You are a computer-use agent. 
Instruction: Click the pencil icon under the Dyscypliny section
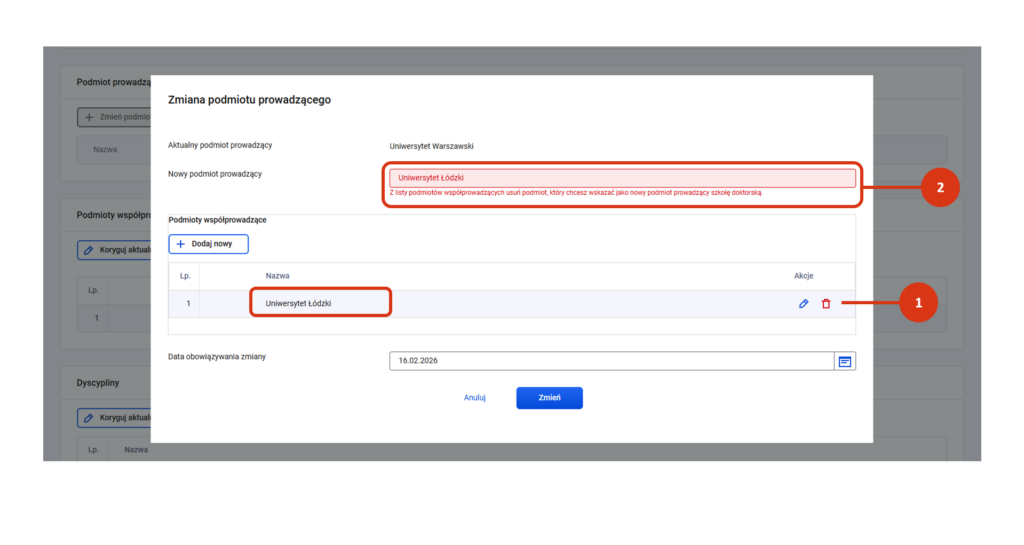[89, 417]
